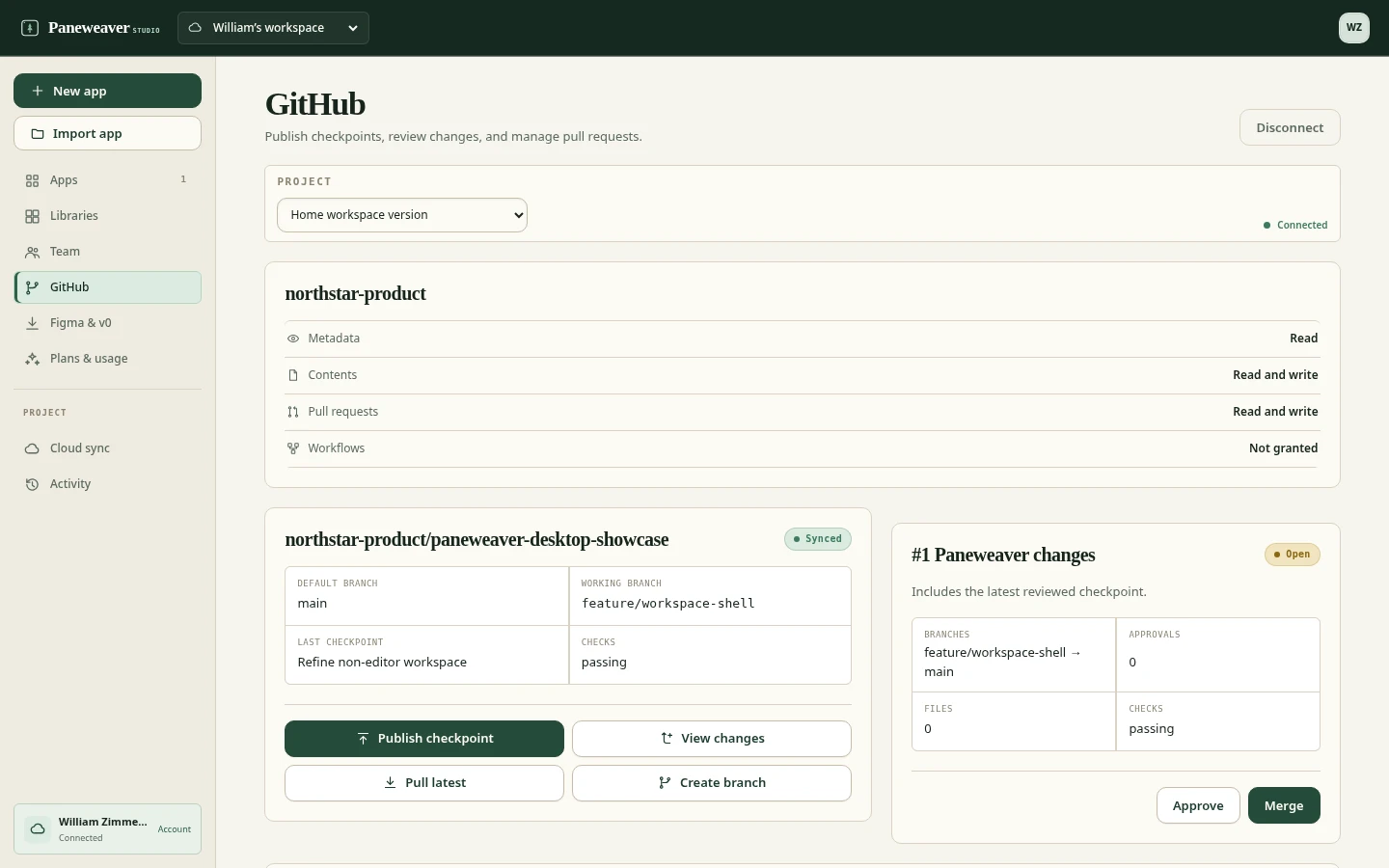Click the View changes button
The image size is (1389, 868).
click(x=712, y=739)
